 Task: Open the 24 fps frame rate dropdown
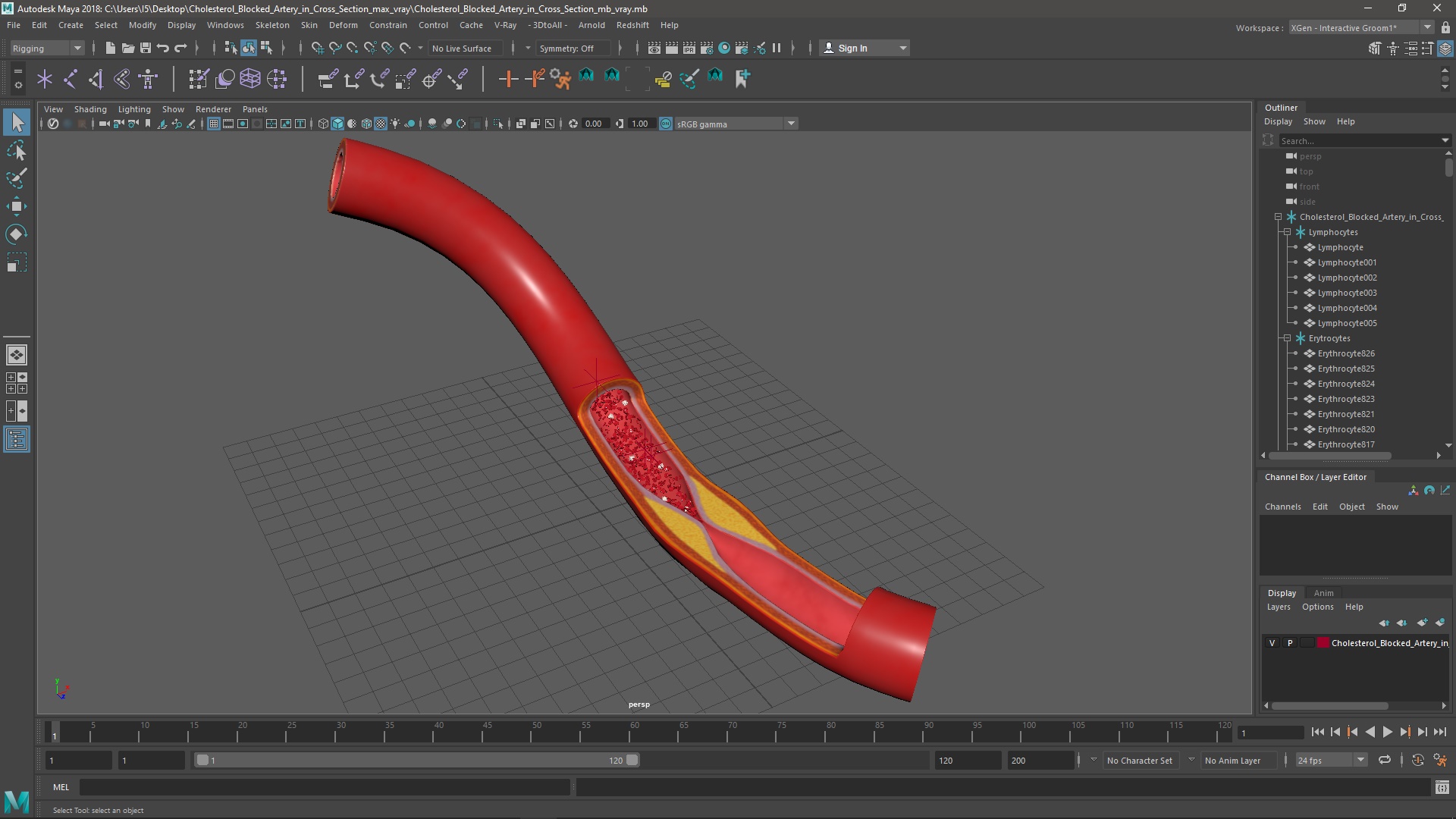[x=1331, y=760]
